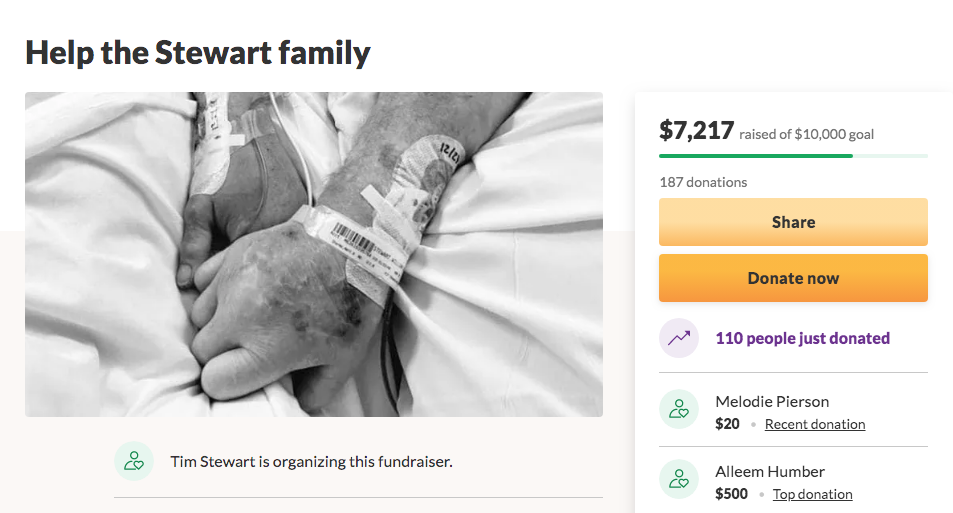
Task: Click the Share button
Action: pos(793,222)
